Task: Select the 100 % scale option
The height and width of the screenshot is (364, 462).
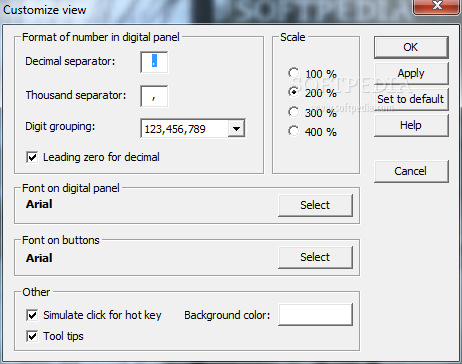Action: pos(294,73)
